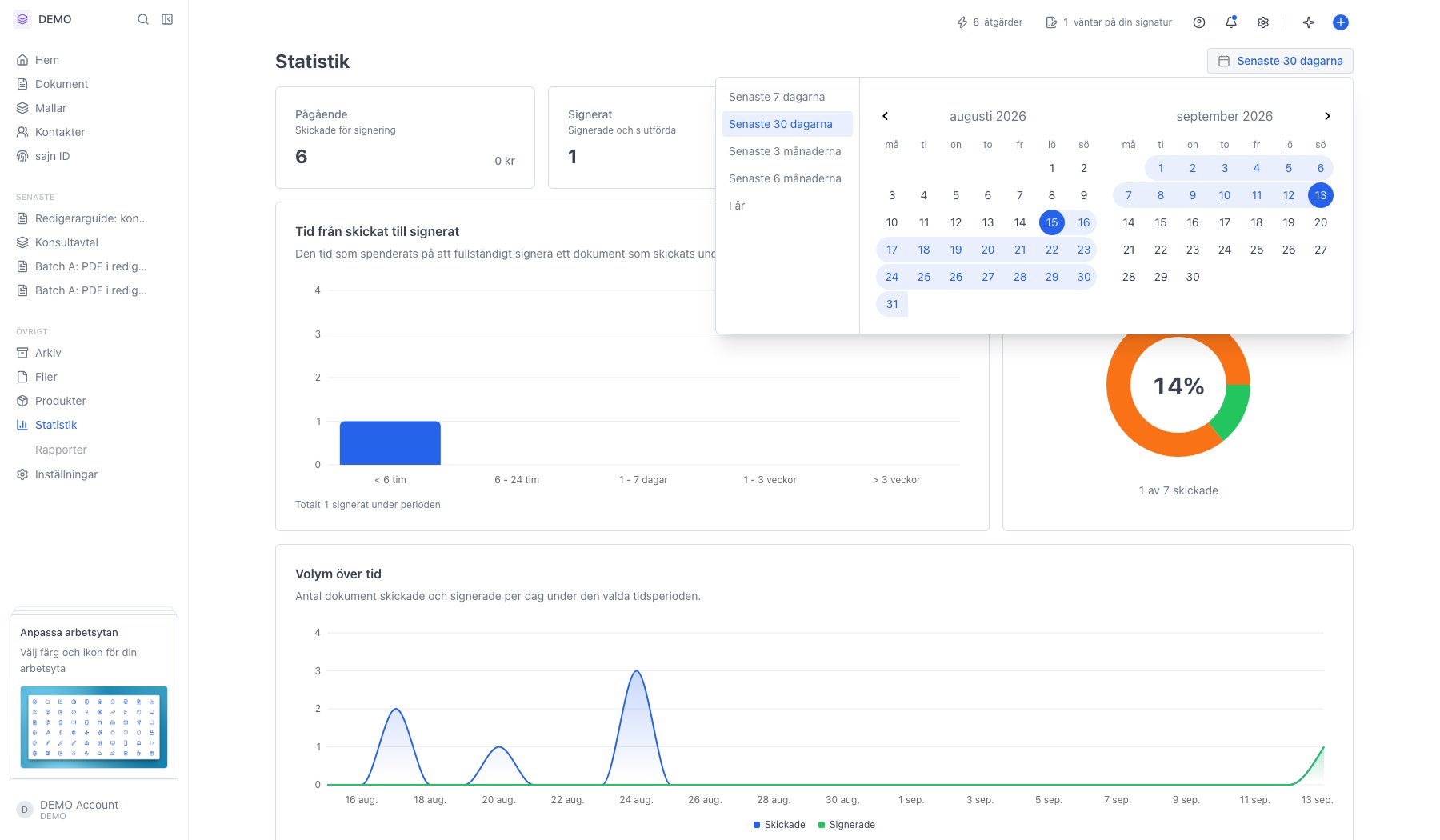Click the Hem house icon
This screenshot has width=1440, height=840.
[22, 60]
